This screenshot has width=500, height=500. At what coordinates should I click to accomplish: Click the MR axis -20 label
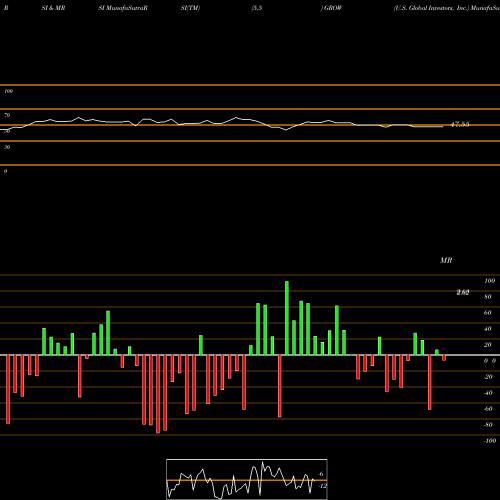coord(488,377)
